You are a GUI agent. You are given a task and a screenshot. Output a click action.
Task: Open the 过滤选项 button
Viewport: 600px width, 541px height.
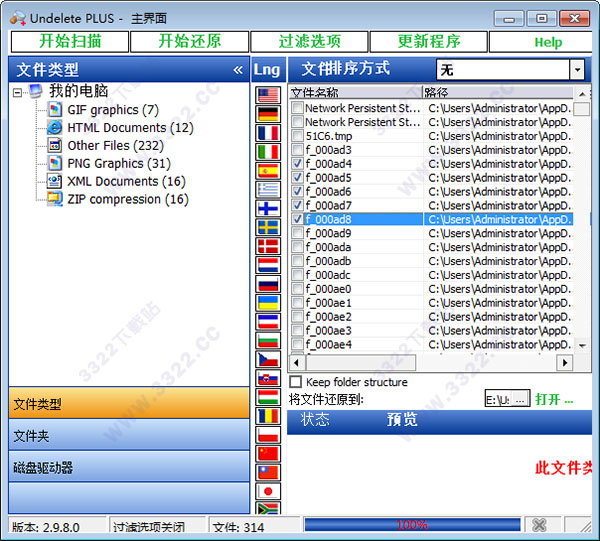pyautogui.click(x=309, y=41)
